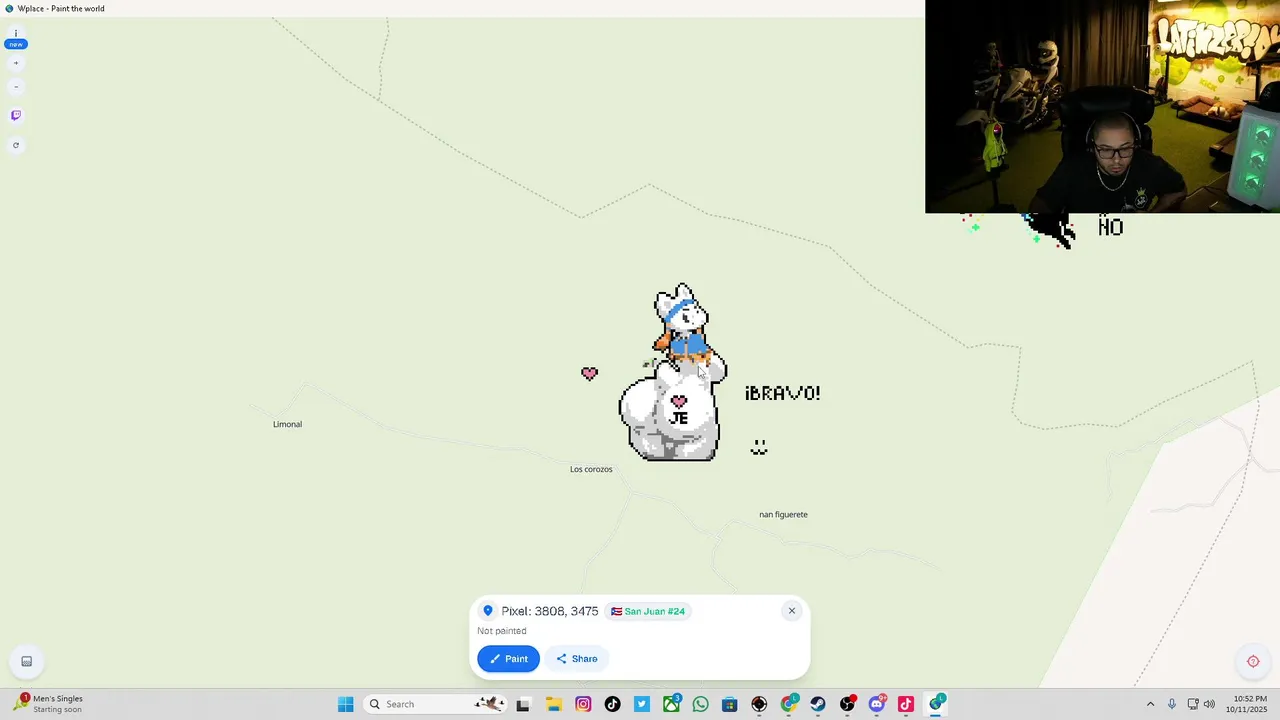Click the refresh arrow icon in sidebar
Screen dimensions: 1280x720
(x=16, y=145)
